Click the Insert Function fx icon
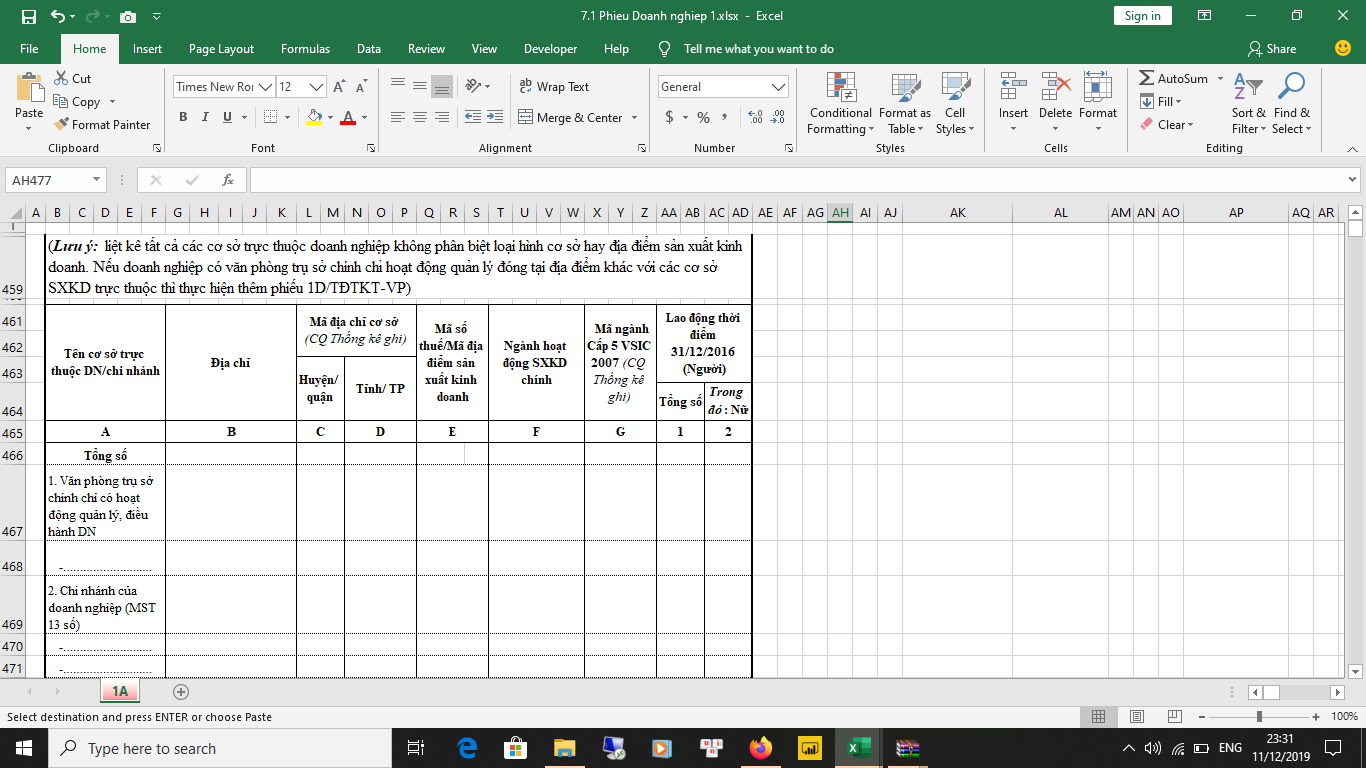Screen dimensions: 1366x768 (228, 180)
